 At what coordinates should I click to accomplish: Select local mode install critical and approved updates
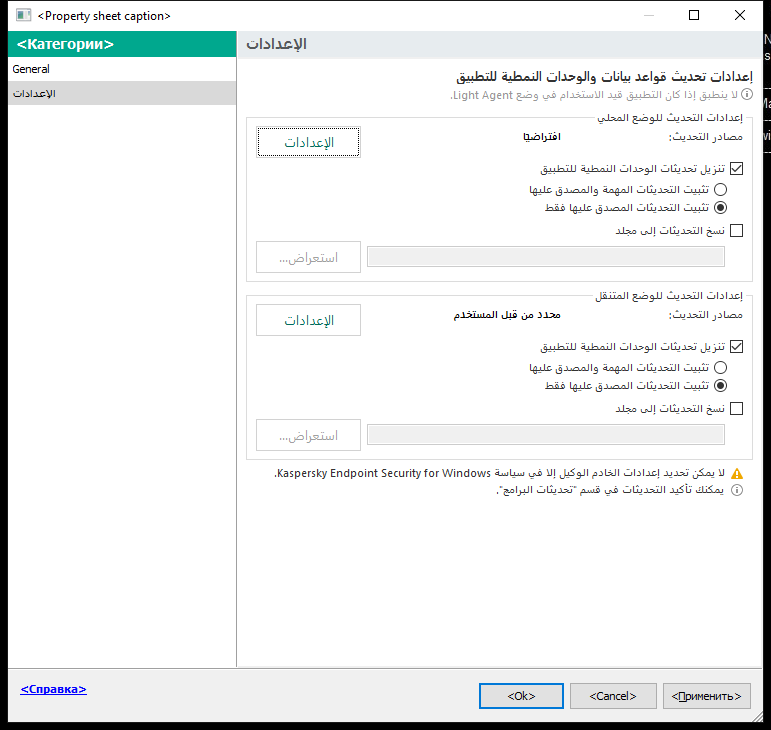tap(720, 189)
